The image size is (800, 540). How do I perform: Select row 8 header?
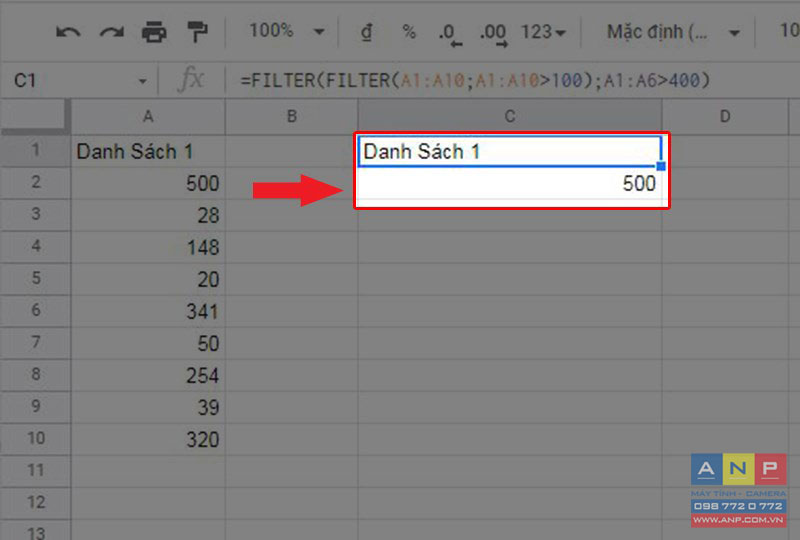[x=35, y=375]
